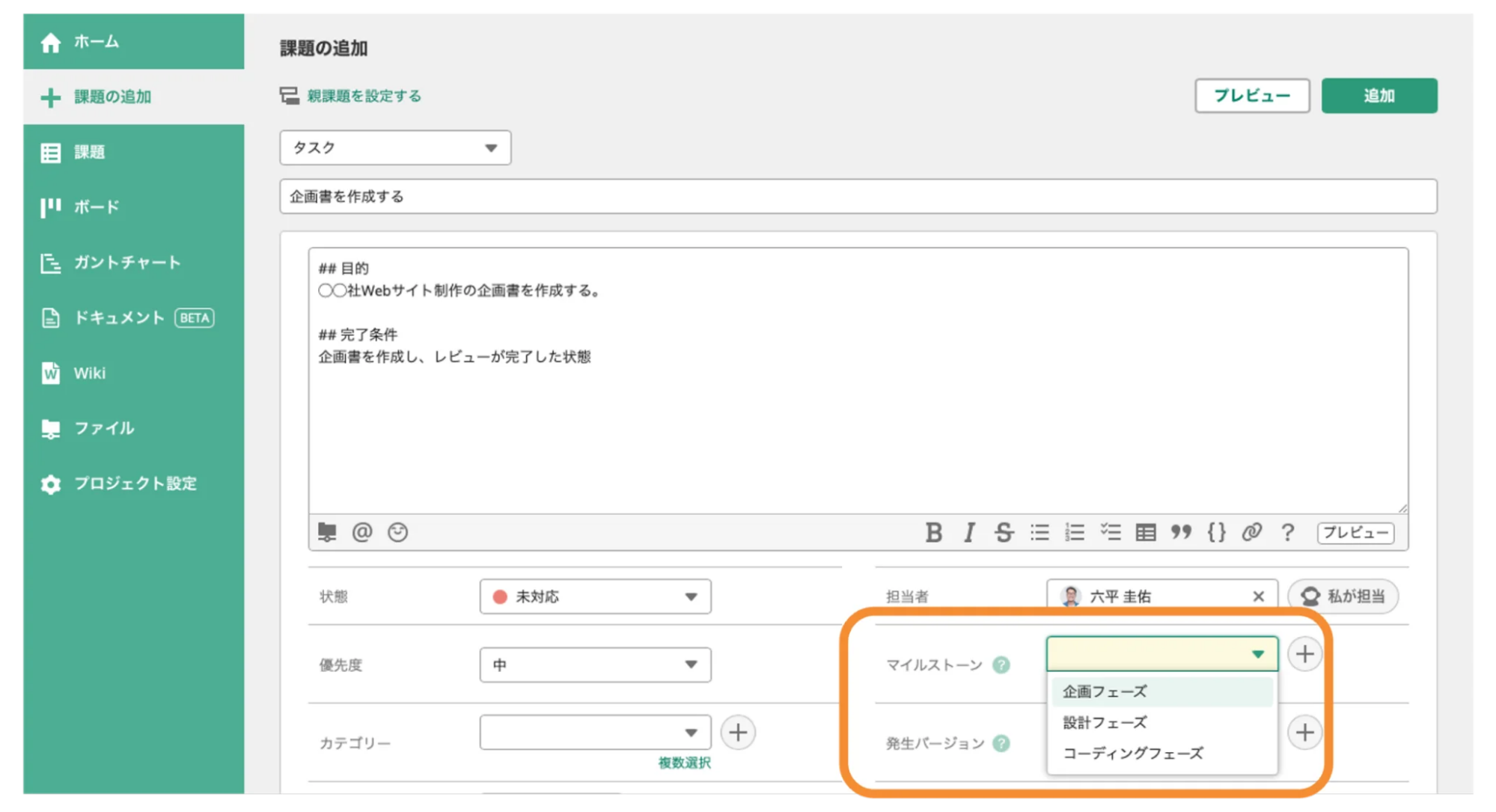Insert a bulleted list
Image resolution: width=1496 pixels, height=812 pixels.
[x=1039, y=533]
